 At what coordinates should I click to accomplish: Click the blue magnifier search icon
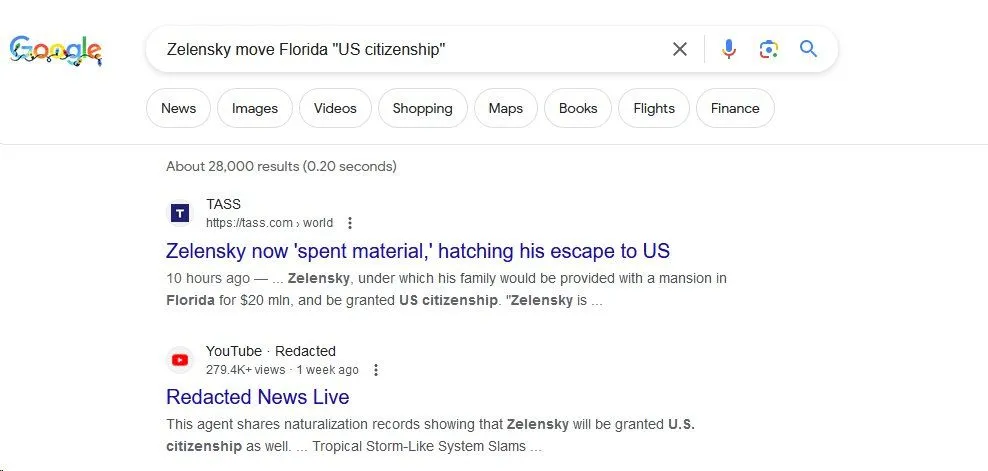click(x=809, y=49)
